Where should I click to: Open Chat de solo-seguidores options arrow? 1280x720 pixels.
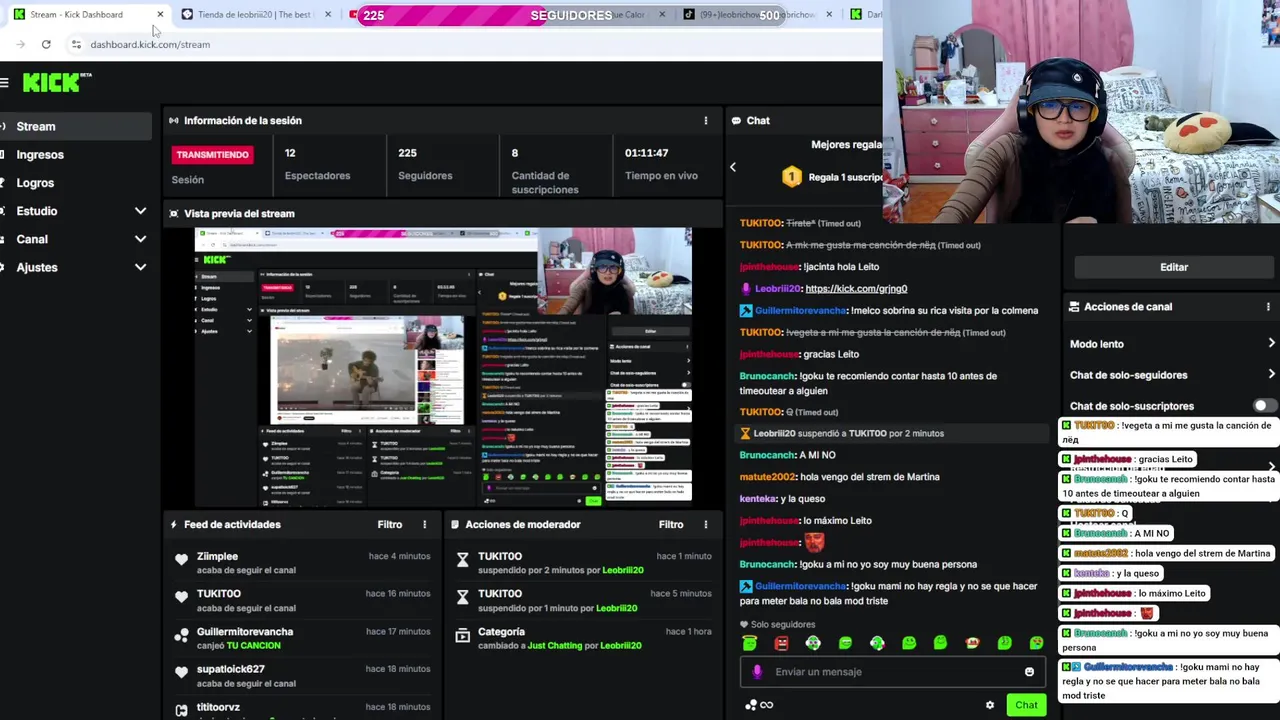(x=1271, y=374)
